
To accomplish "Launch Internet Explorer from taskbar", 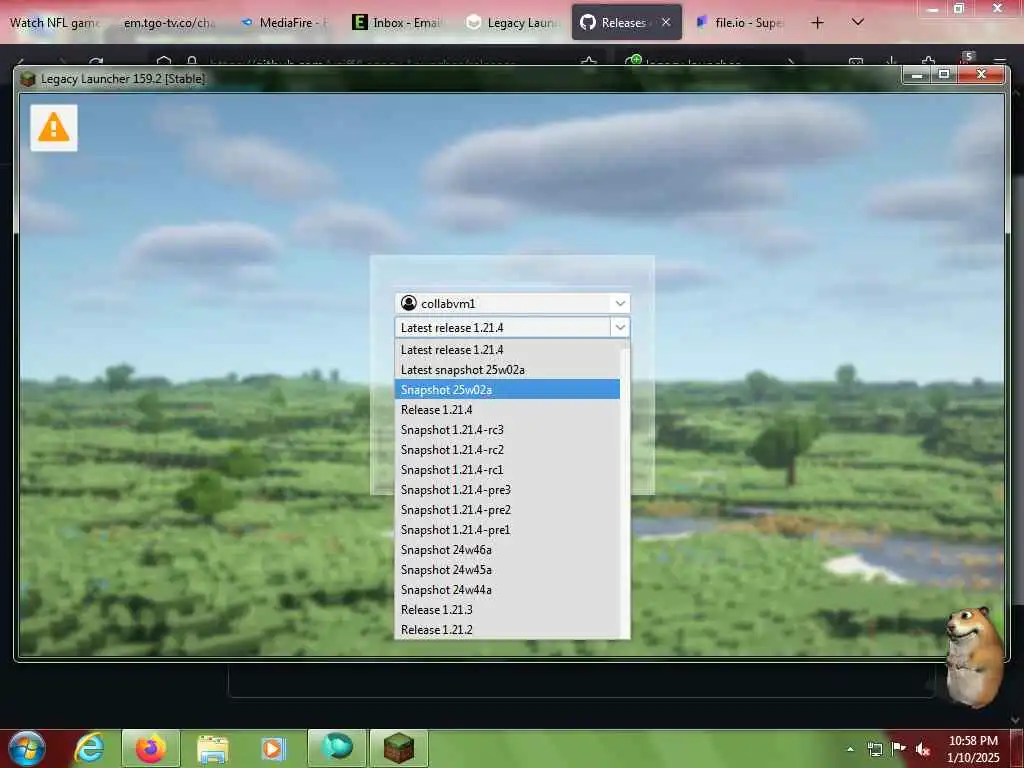I will click(89, 748).
